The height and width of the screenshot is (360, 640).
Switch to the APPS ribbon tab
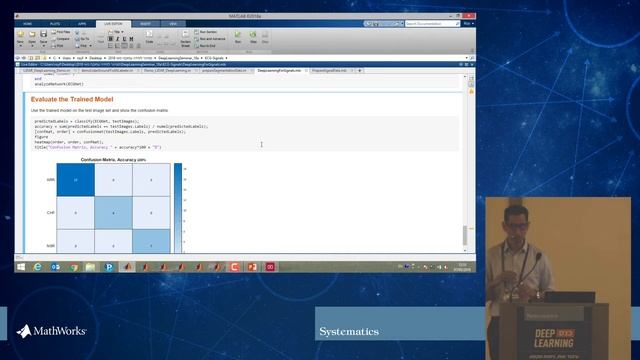click(x=82, y=24)
